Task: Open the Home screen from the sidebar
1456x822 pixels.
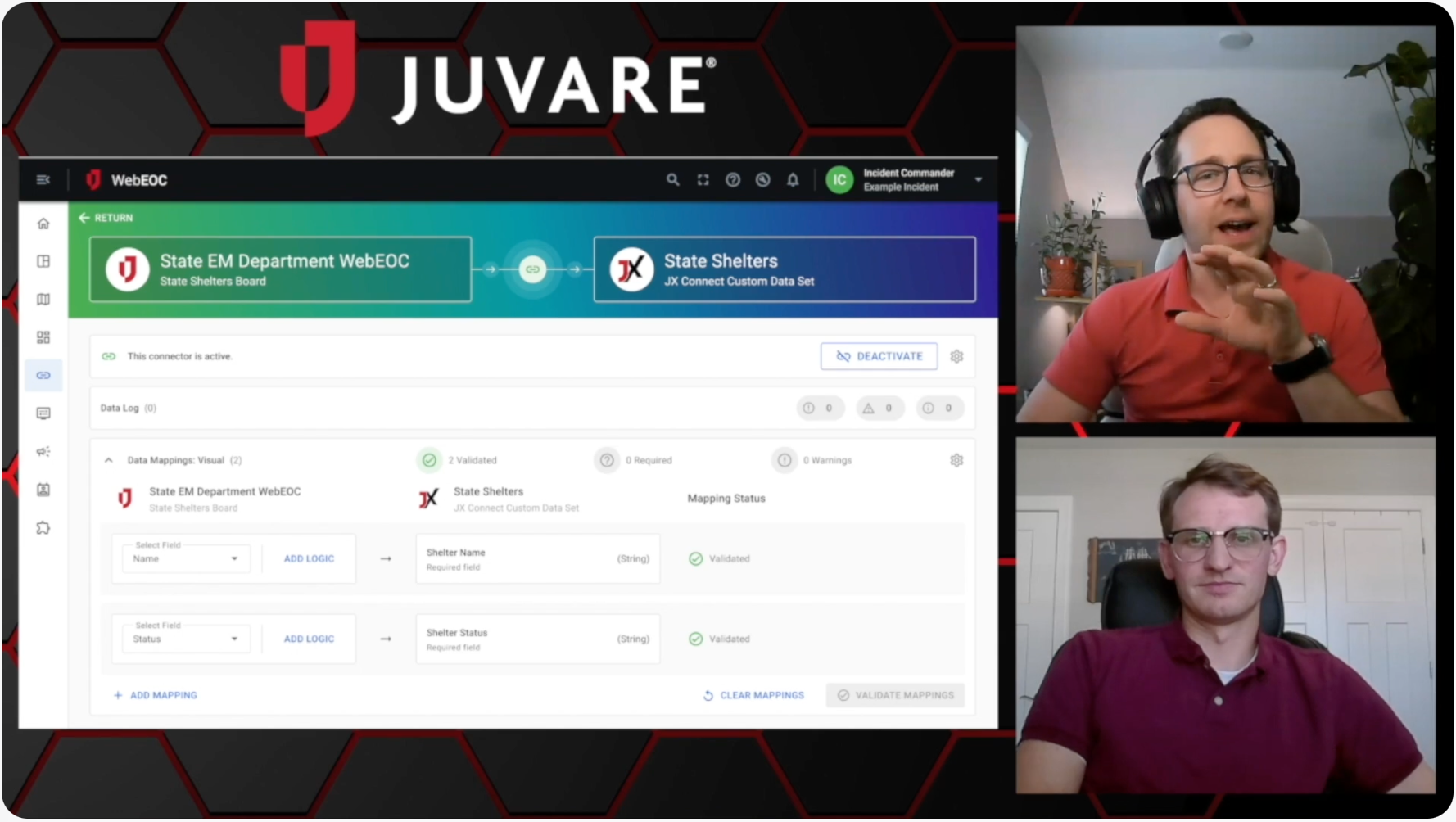Action: click(43, 223)
